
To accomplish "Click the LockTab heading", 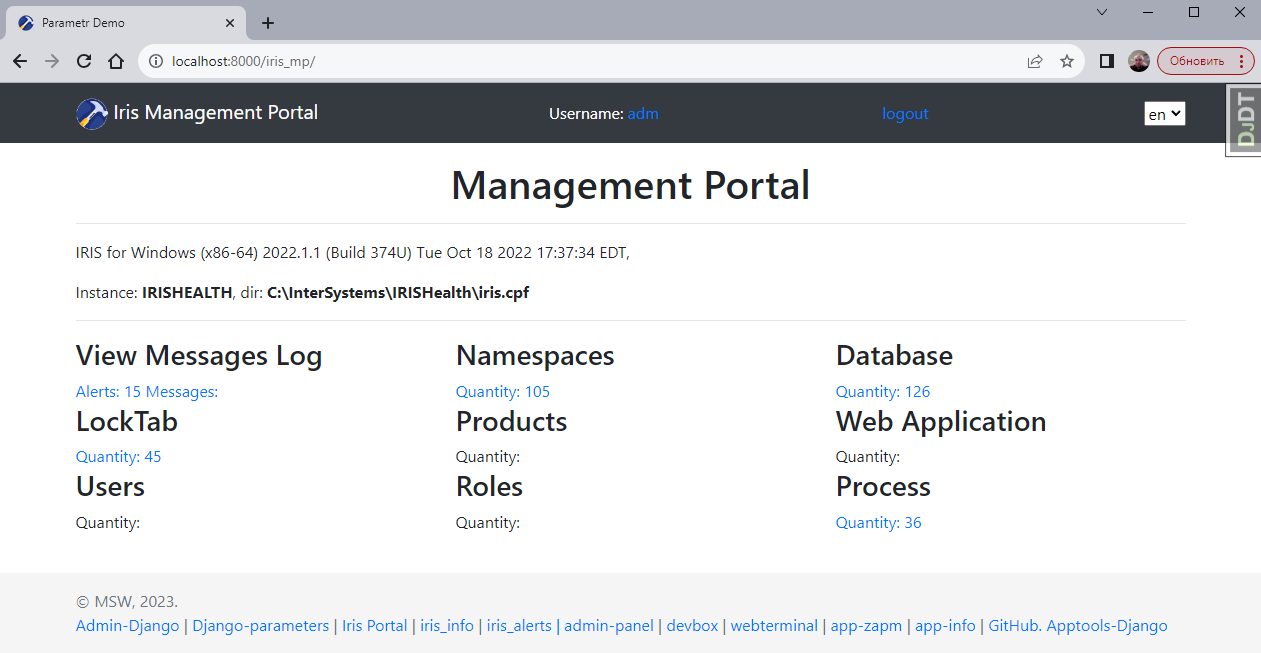I will click(127, 421).
